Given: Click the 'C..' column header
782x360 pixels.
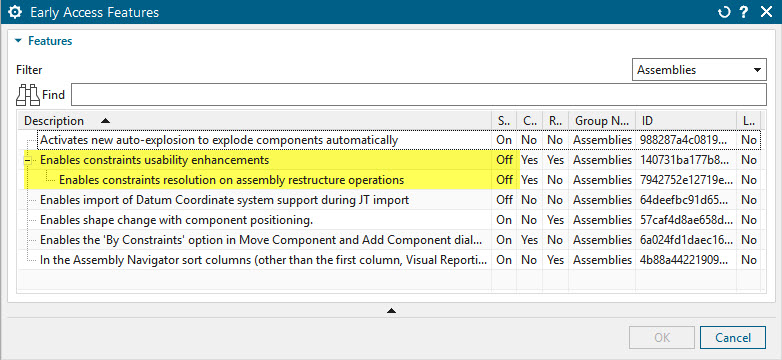Looking at the screenshot, I should click(x=529, y=121).
